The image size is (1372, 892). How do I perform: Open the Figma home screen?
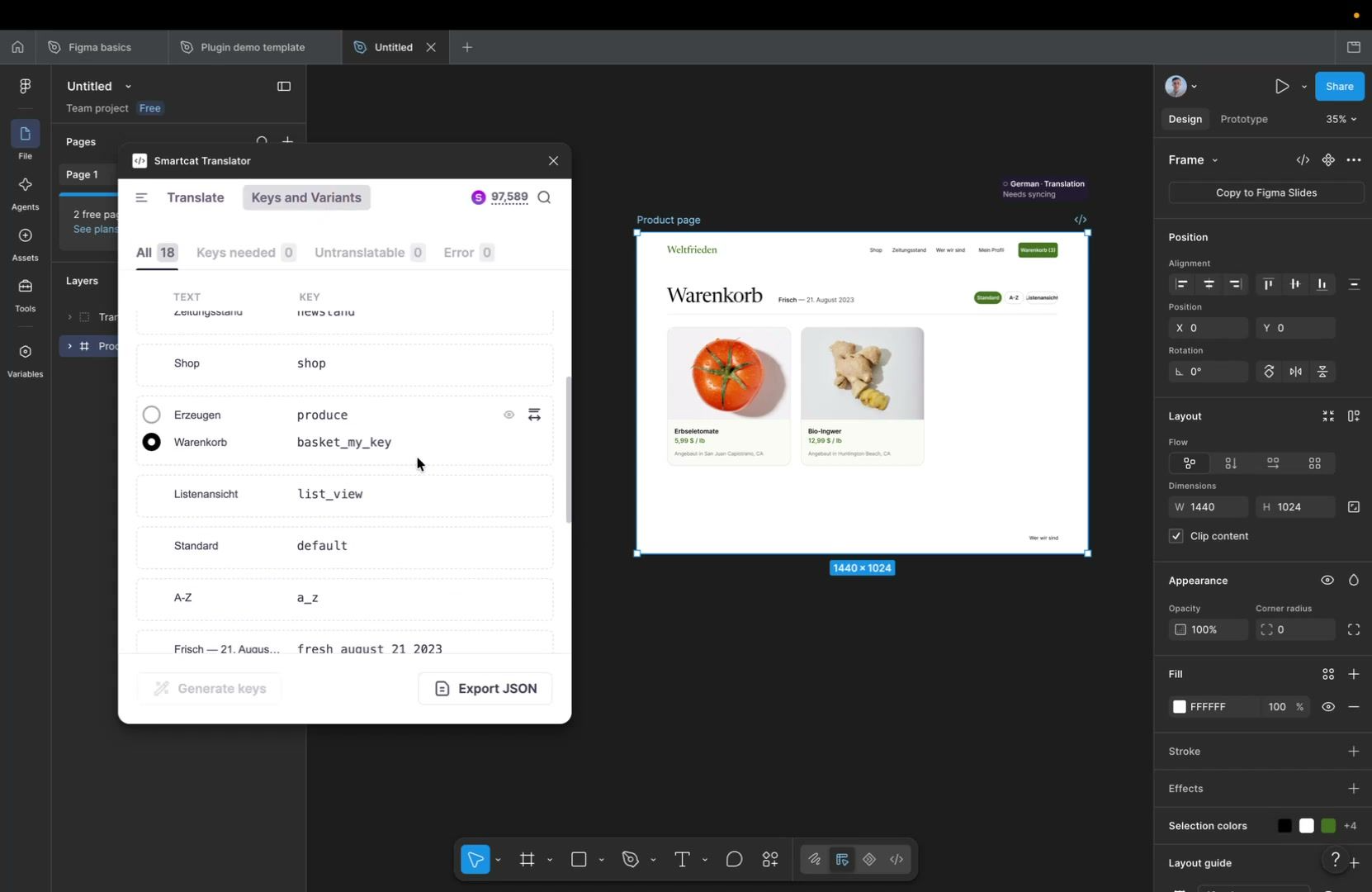tap(17, 47)
